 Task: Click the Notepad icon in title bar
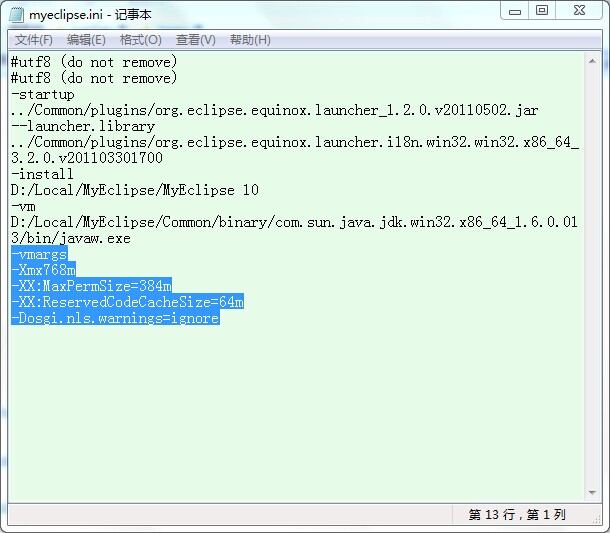[x=16, y=14]
